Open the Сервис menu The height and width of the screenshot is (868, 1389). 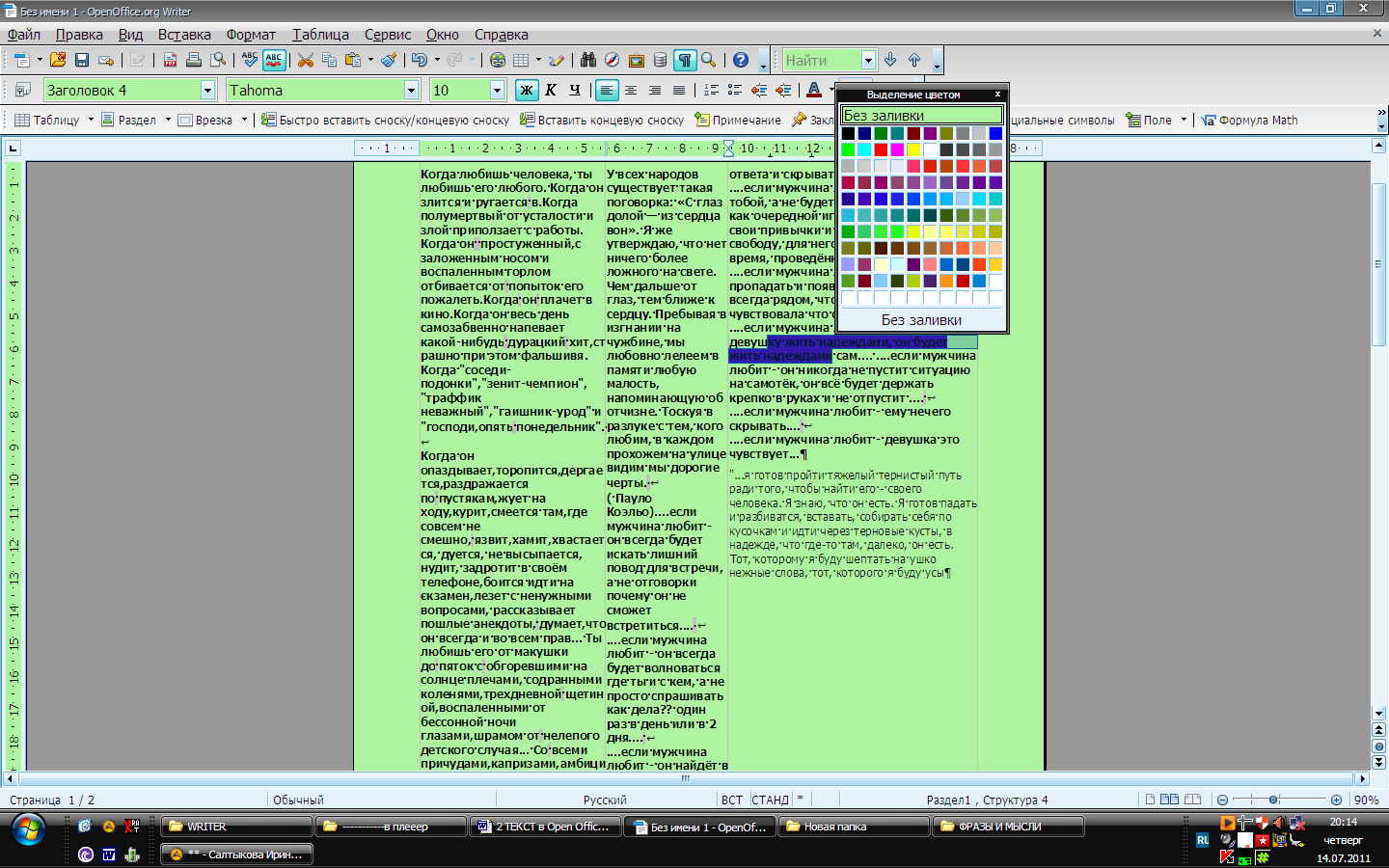[x=388, y=35]
